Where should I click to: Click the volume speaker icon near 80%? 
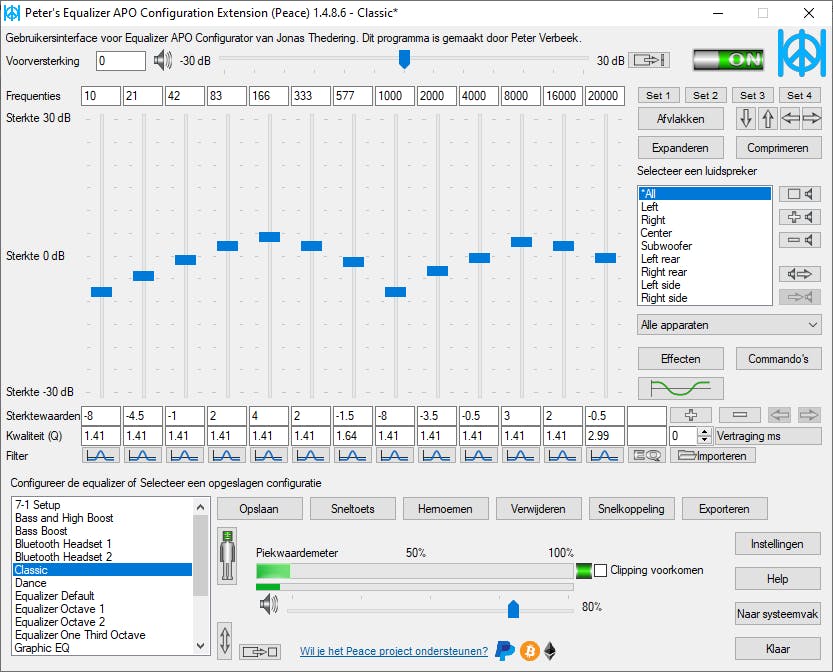pos(269,604)
